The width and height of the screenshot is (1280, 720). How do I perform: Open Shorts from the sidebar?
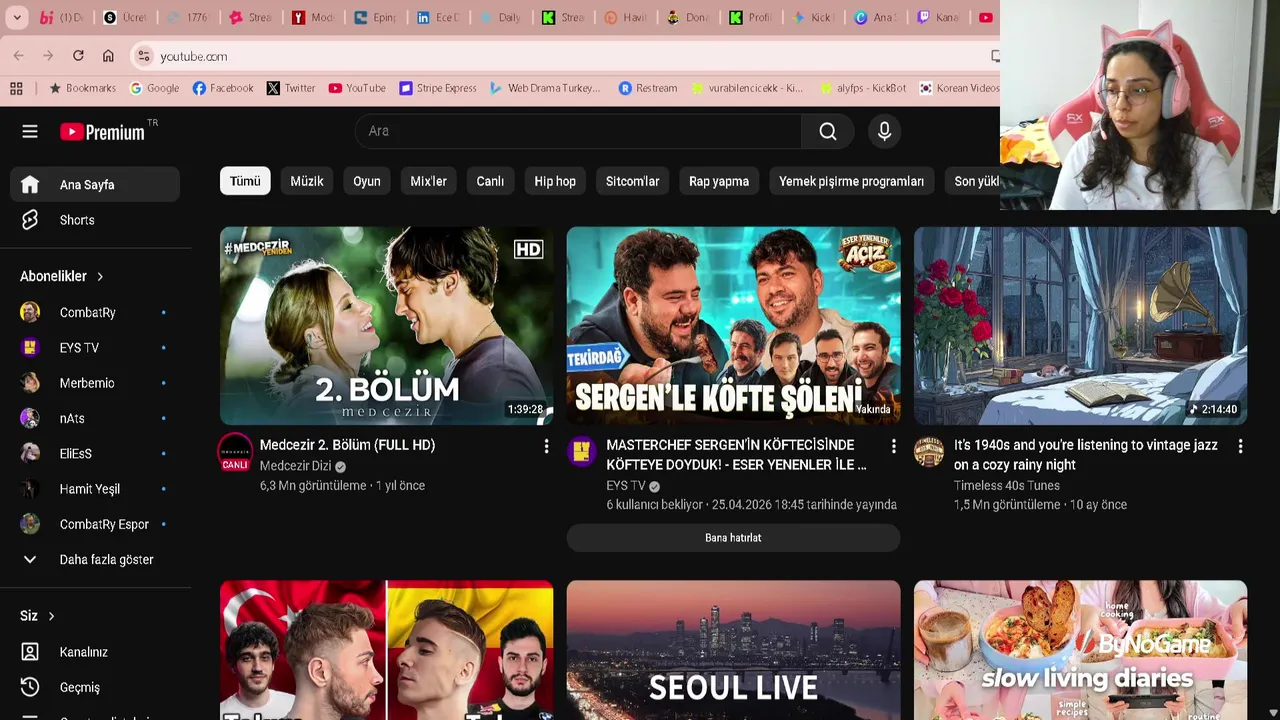tap(95, 220)
